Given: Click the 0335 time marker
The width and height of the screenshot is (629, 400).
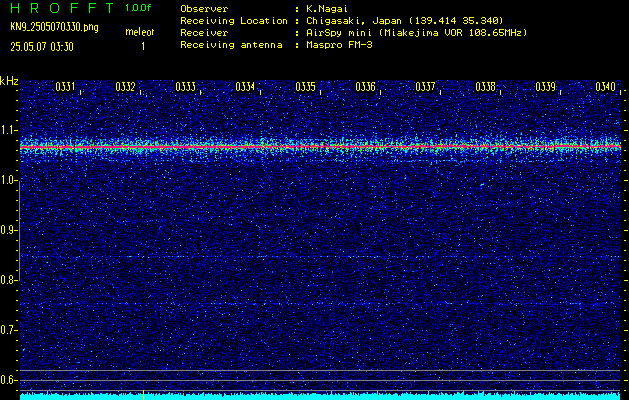Looking at the screenshot, I should coord(305,87).
